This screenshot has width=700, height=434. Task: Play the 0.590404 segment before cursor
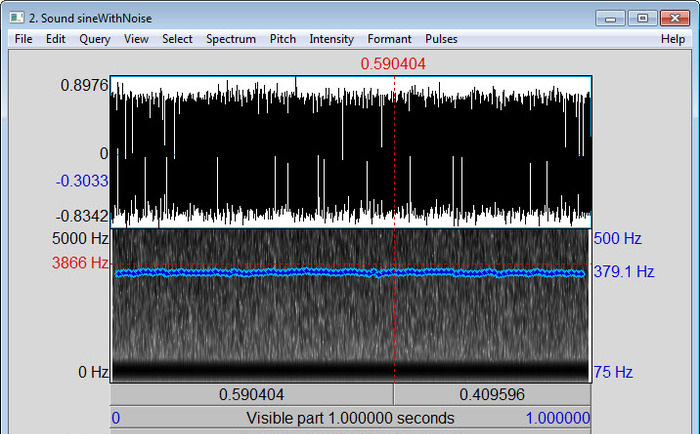252,395
